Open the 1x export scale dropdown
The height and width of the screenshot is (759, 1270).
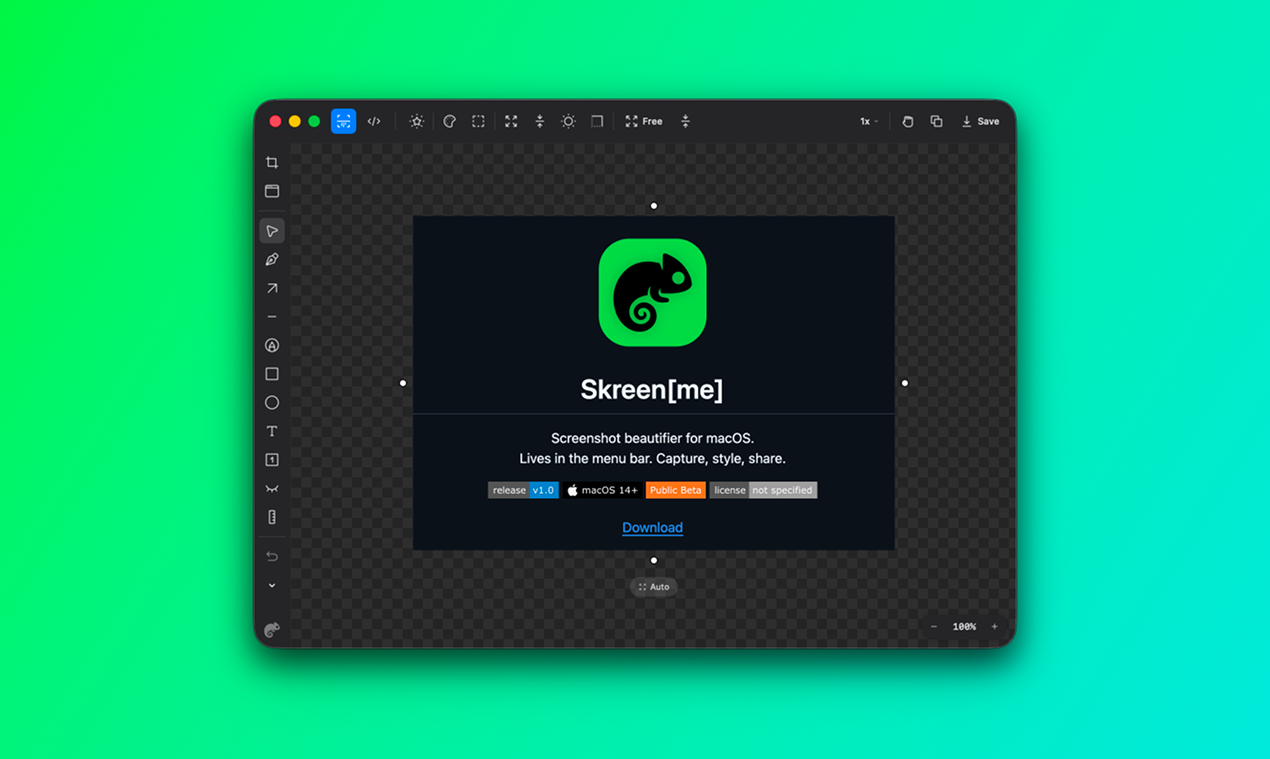868,120
